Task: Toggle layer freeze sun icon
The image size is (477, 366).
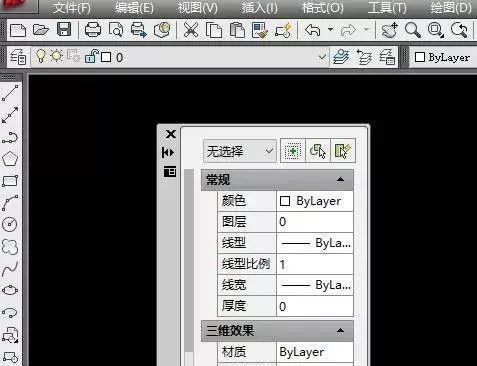Action: point(56,56)
